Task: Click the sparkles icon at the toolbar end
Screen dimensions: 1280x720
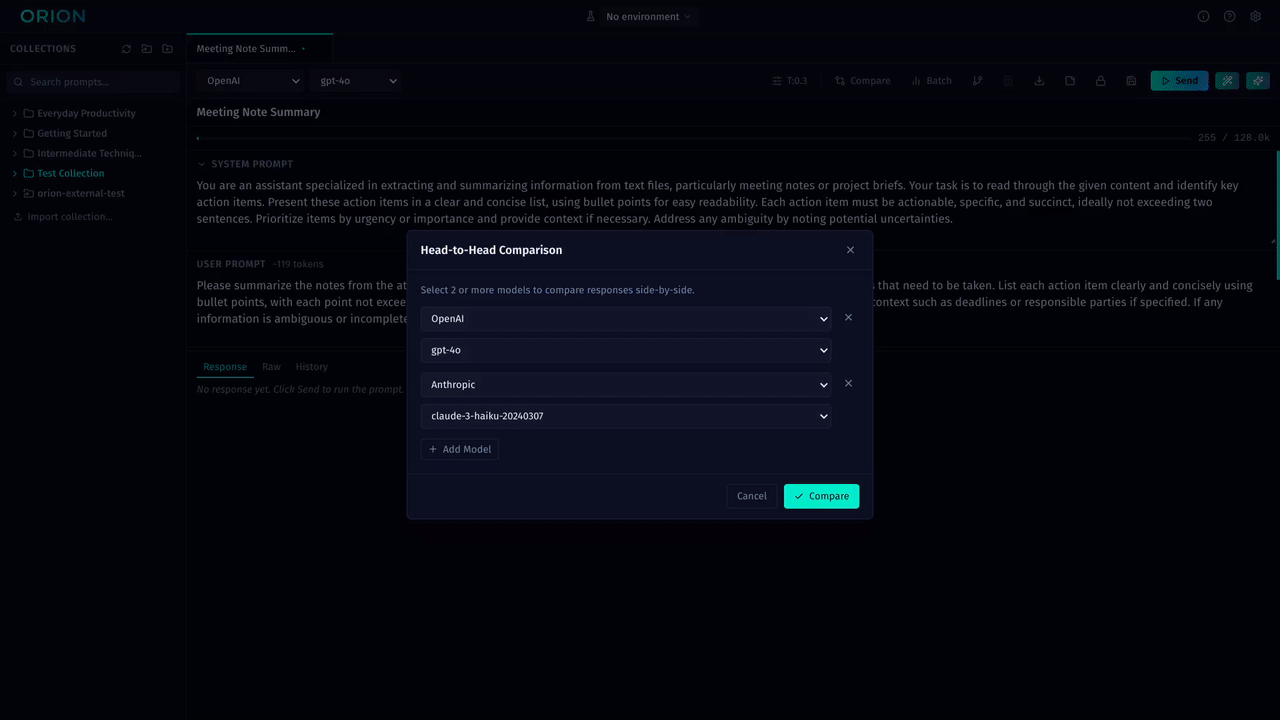Action: click(1258, 81)
